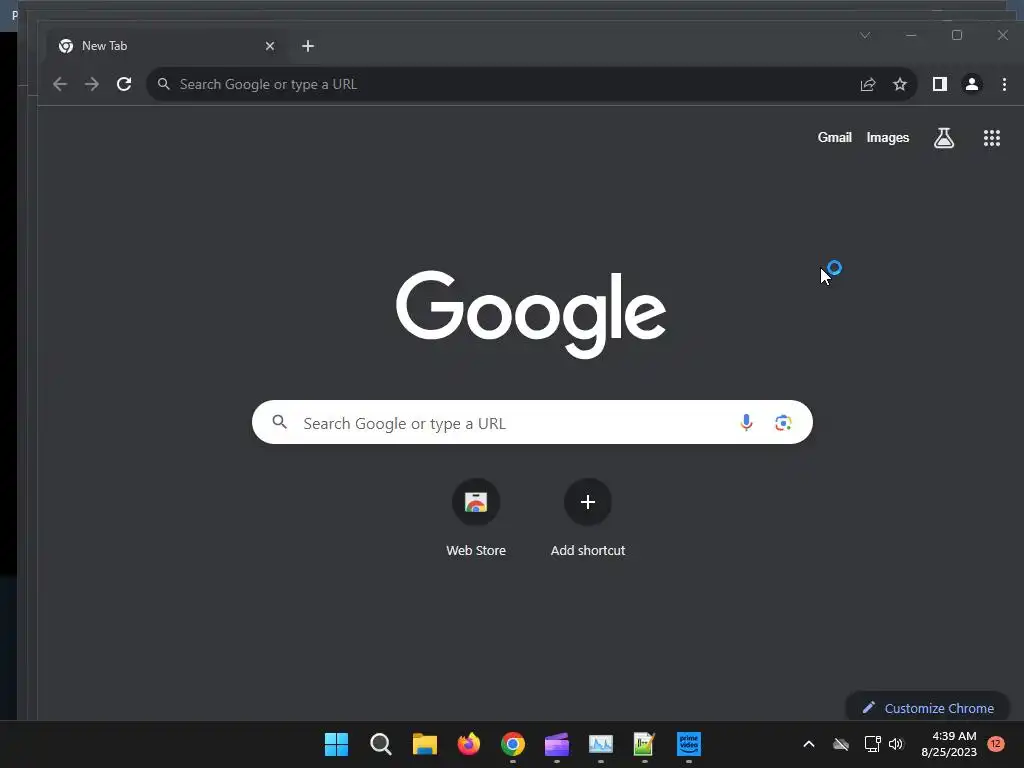Start voice search with the microphone icon
This screenshot has width=1024, height=768.
tap(746, 423)
